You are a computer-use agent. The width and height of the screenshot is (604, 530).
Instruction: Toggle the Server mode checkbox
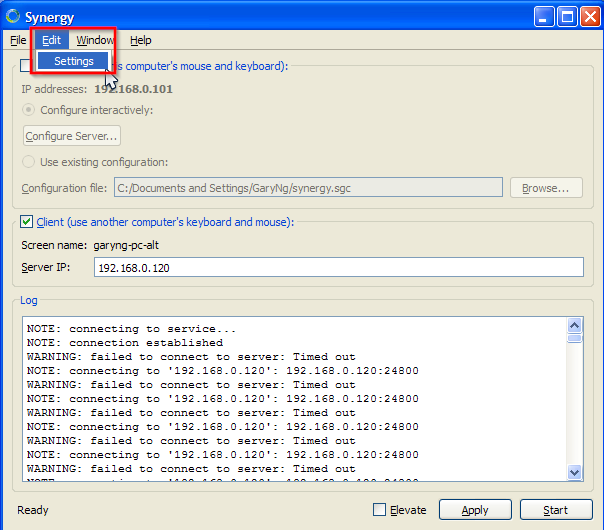[25, 65]
